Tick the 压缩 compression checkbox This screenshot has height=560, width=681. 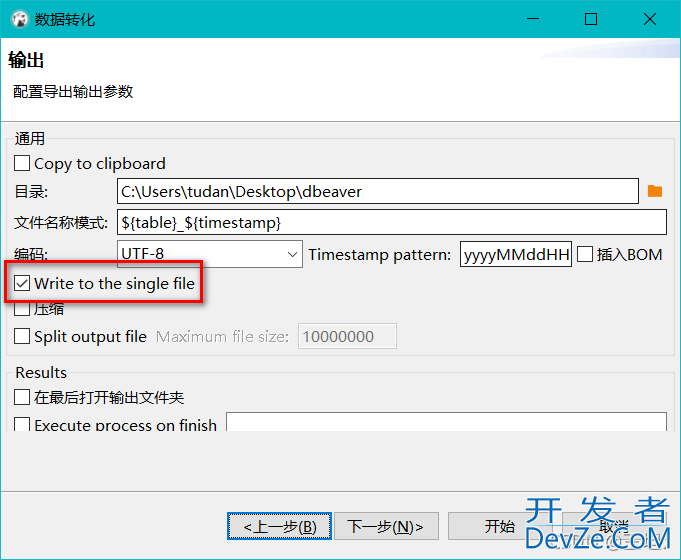22,309
